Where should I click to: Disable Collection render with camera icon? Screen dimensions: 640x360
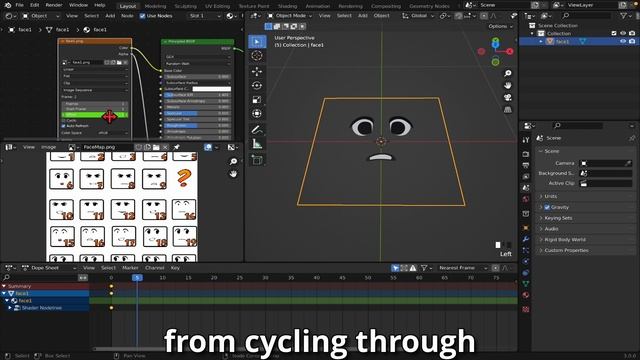tap(632, 33)
